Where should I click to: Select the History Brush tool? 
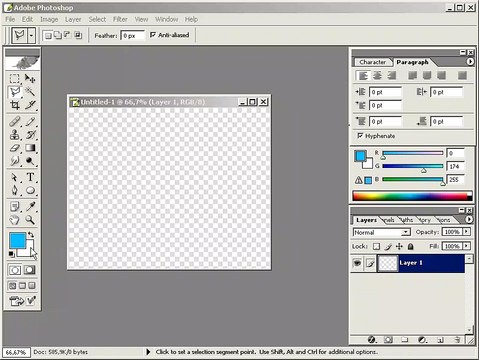click(x=30, y=135)
